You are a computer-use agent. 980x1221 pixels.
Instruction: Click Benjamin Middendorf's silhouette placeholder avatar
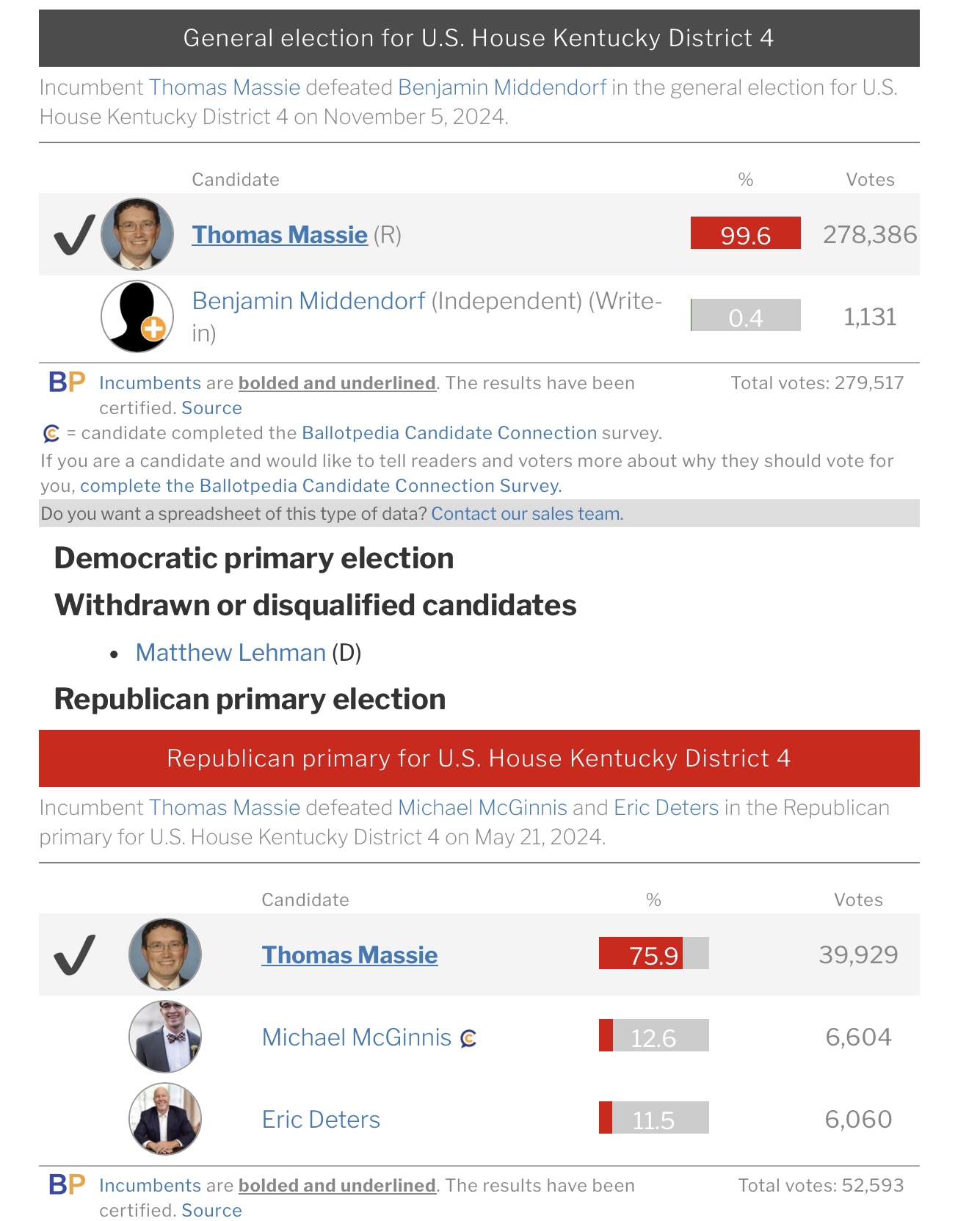tap(137, 316)
